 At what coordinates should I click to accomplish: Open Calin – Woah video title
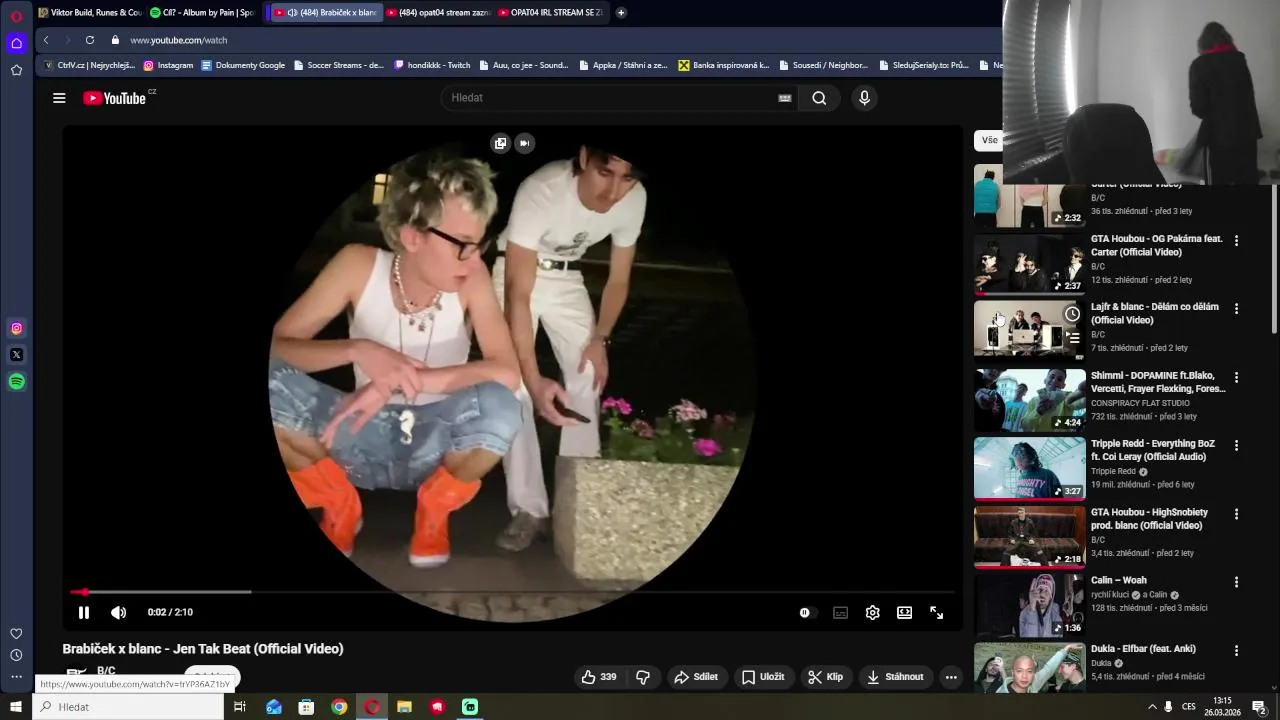[1118, 580]
